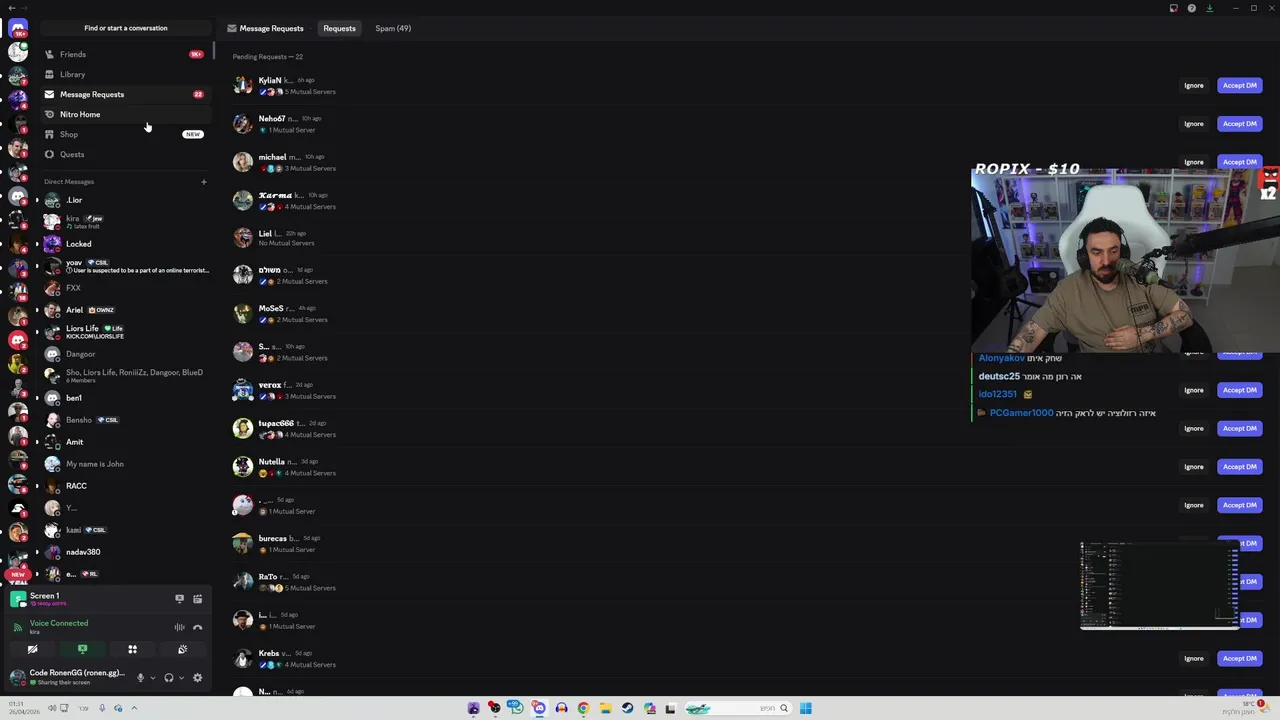Open Steam from the taskbar

coord(627,708)
